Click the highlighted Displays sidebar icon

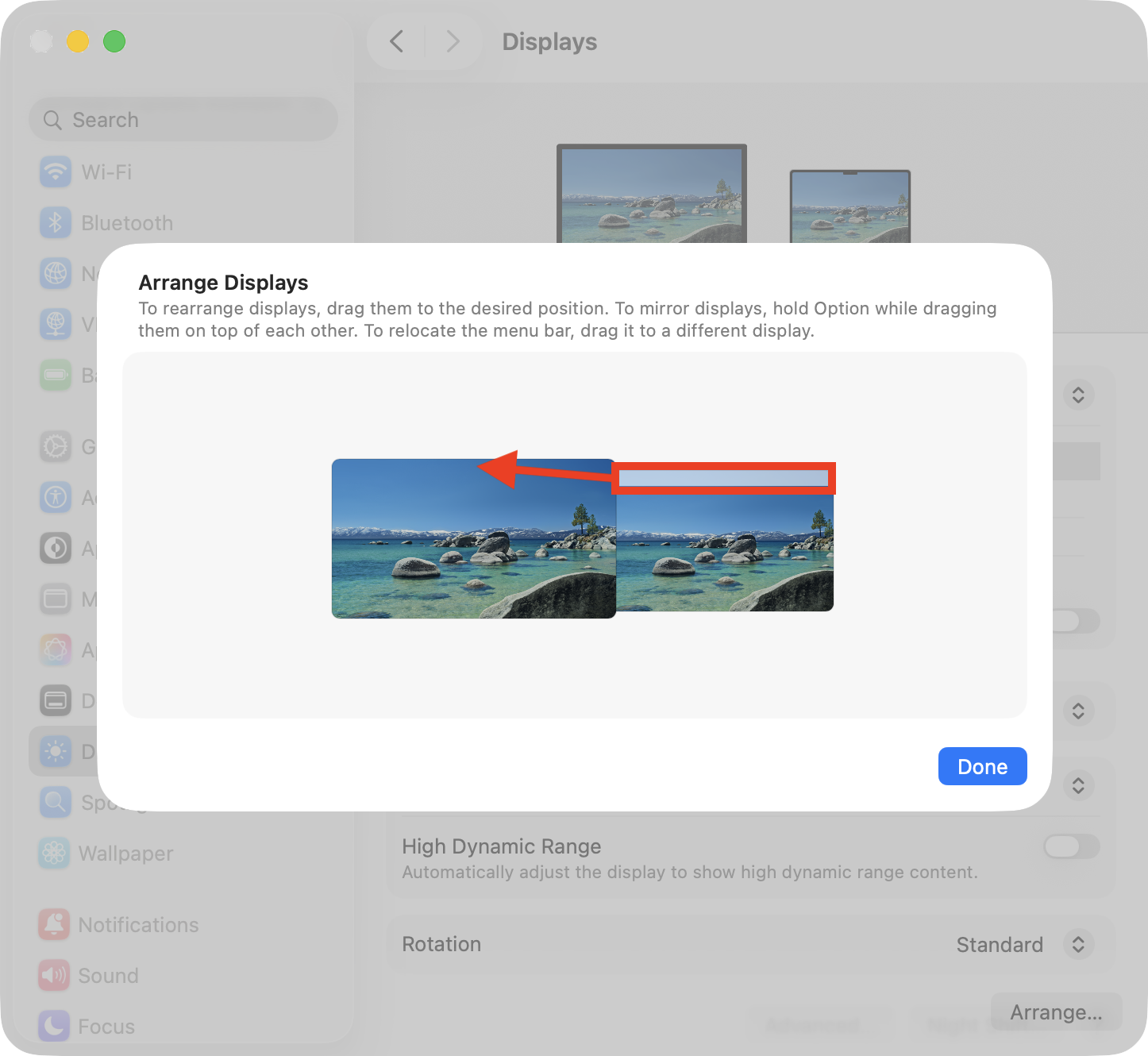pyautogui.click(x=54, y=751)
